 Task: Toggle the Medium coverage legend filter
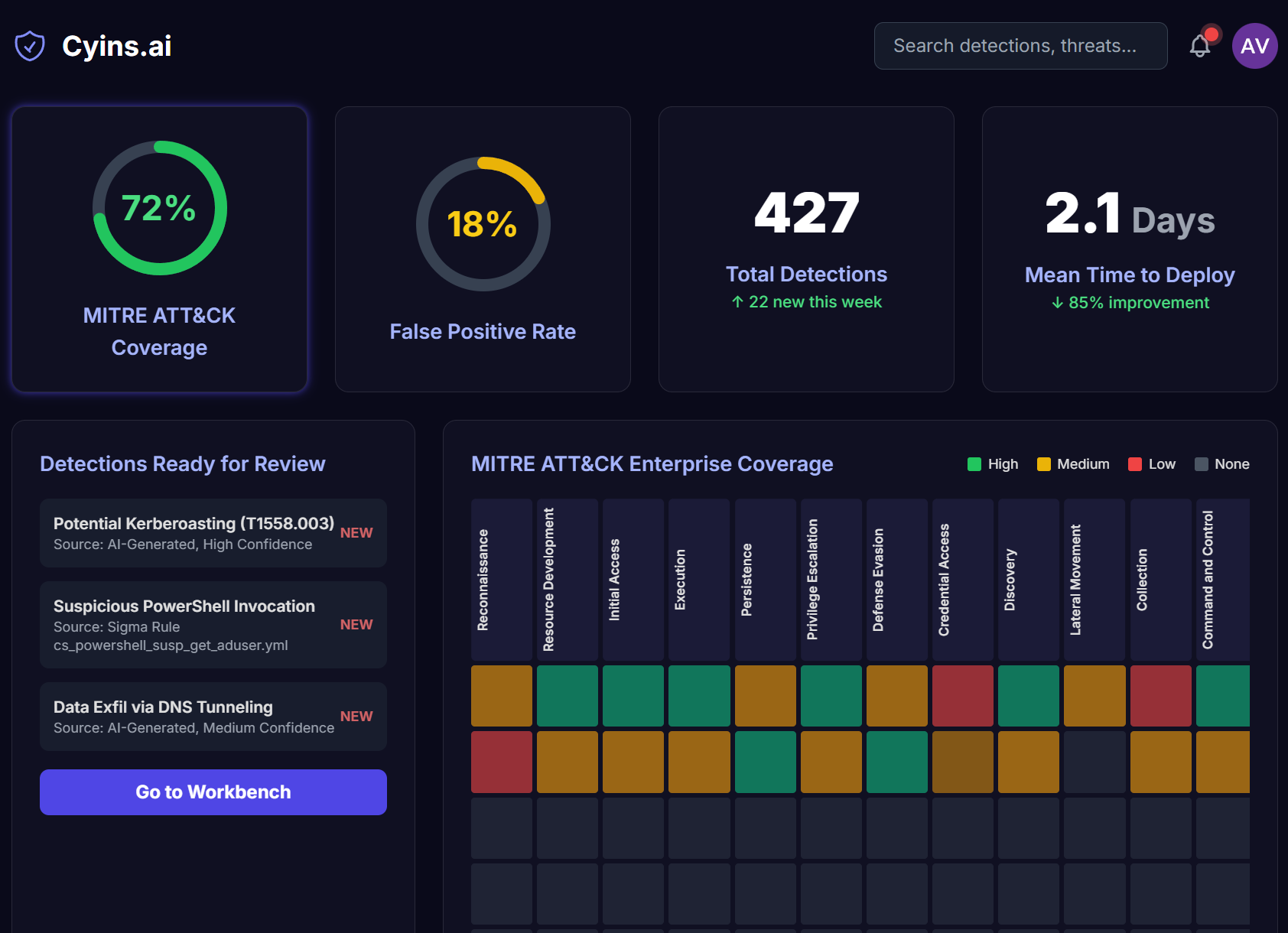1072,463
